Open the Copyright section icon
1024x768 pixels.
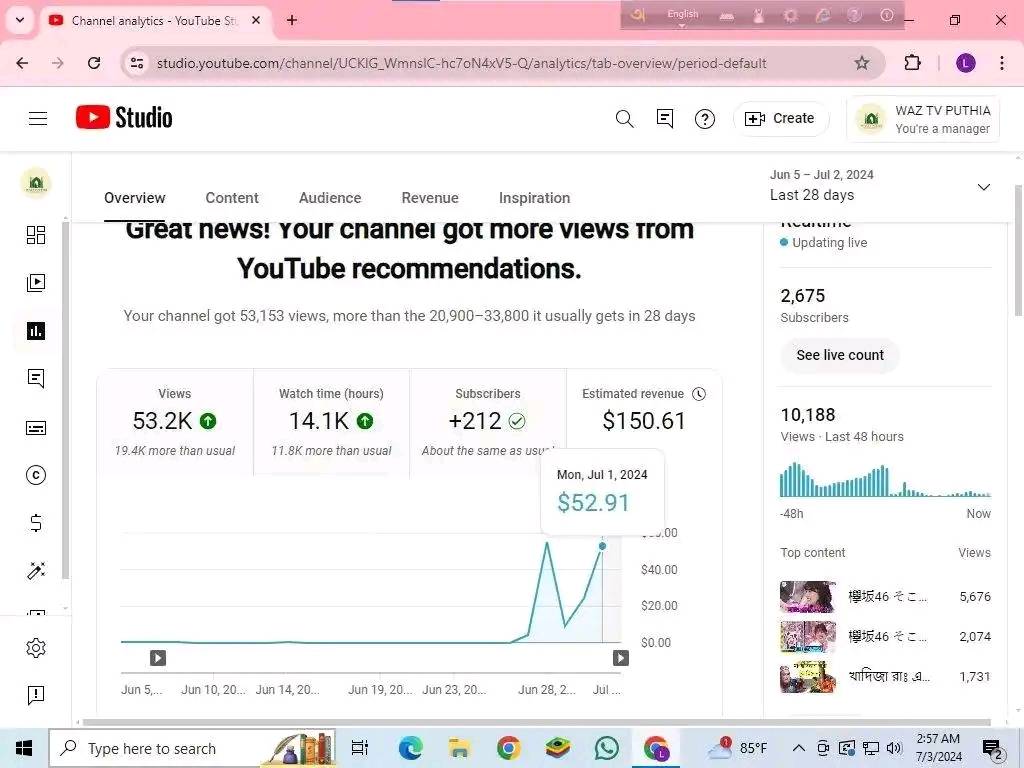pos(36,475)
